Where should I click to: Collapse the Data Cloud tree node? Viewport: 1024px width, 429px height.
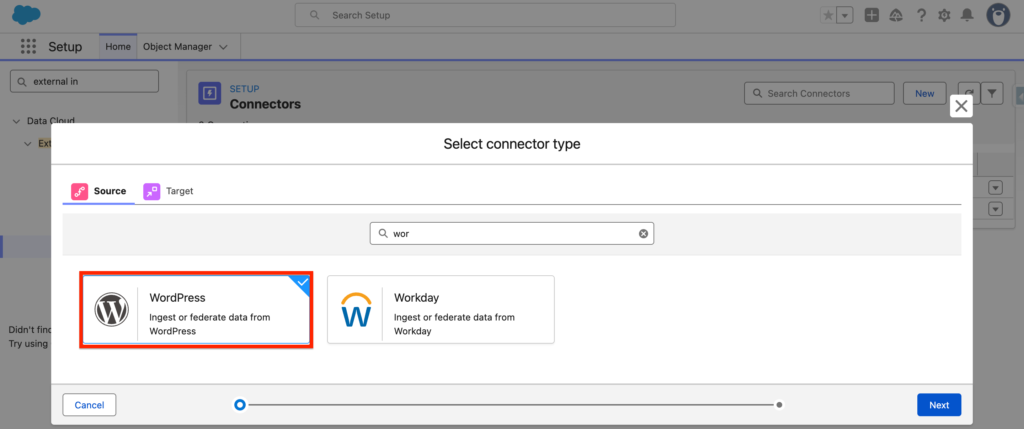point(16,121)
